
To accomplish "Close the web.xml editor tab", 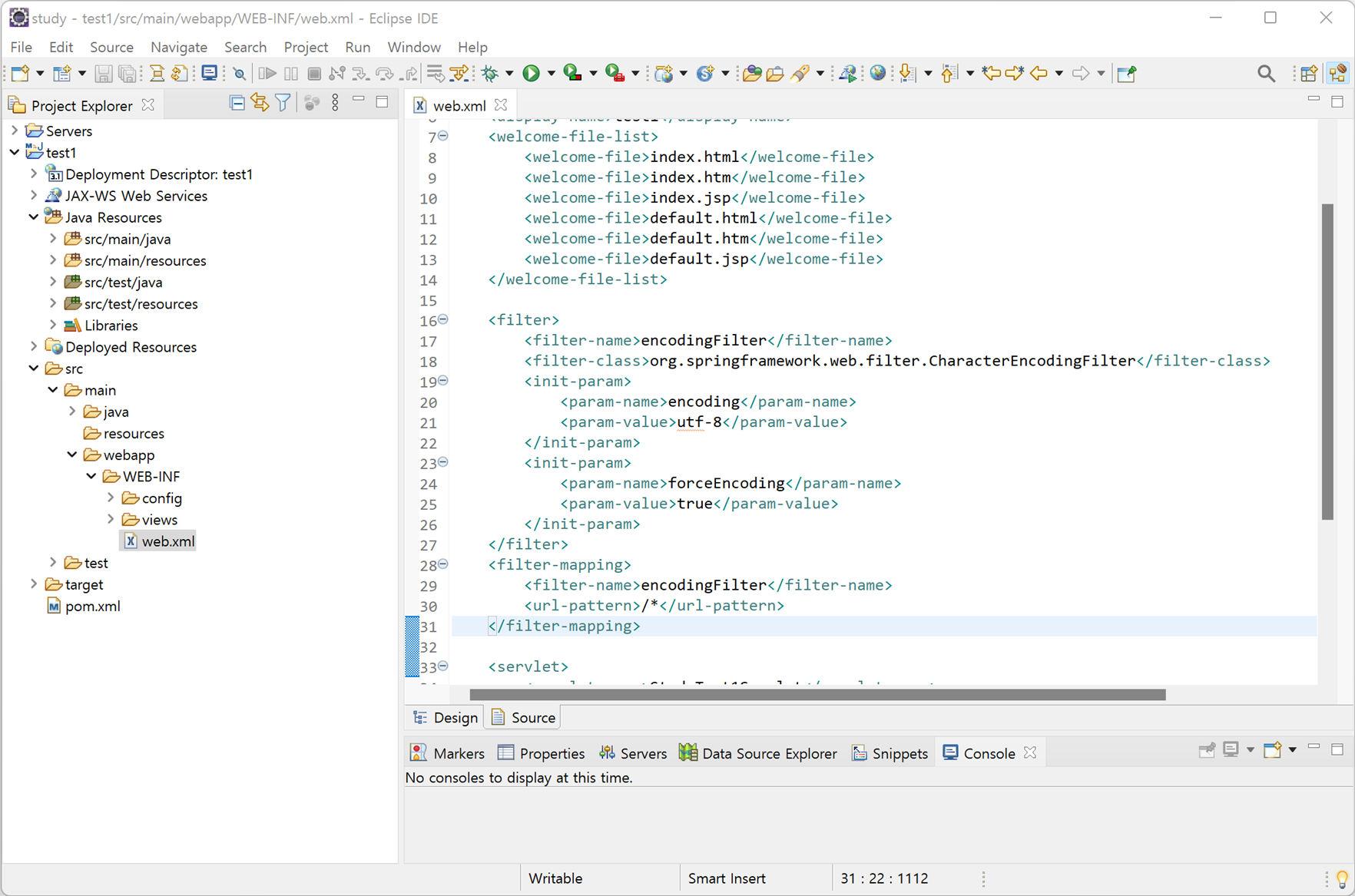I will click(501, 104).
